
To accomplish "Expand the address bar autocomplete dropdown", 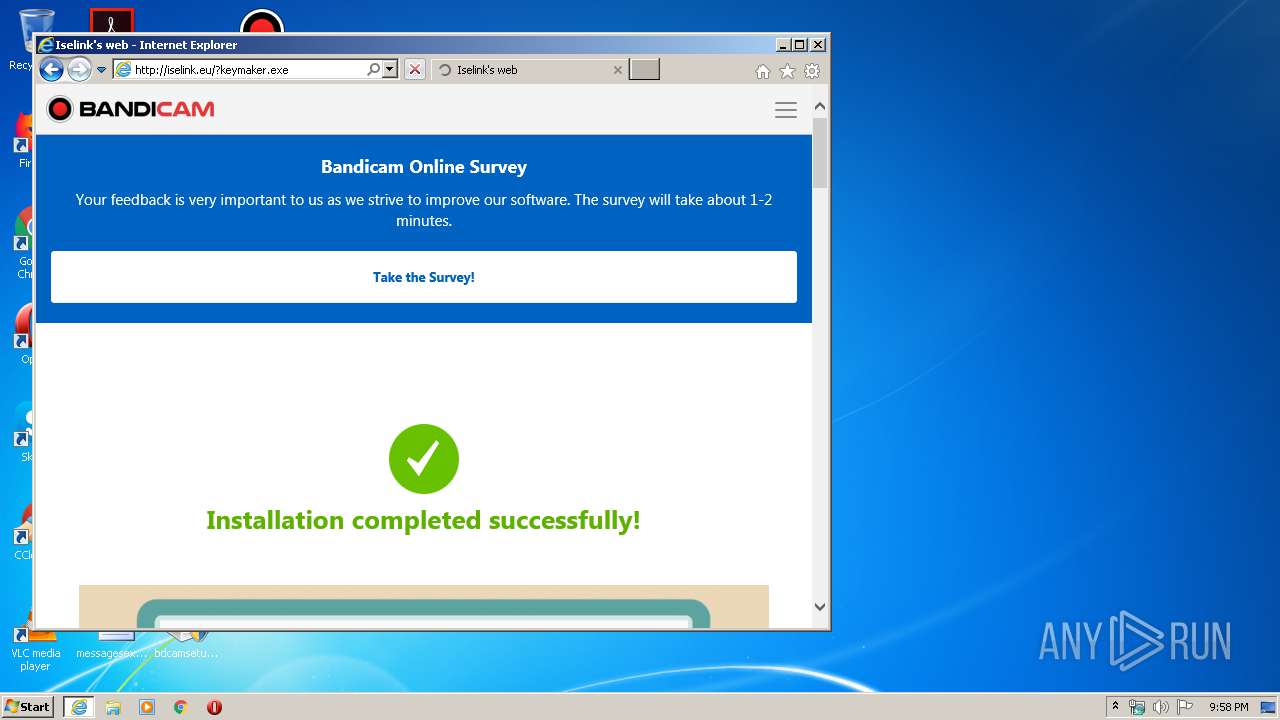I will tap(390, 70).
